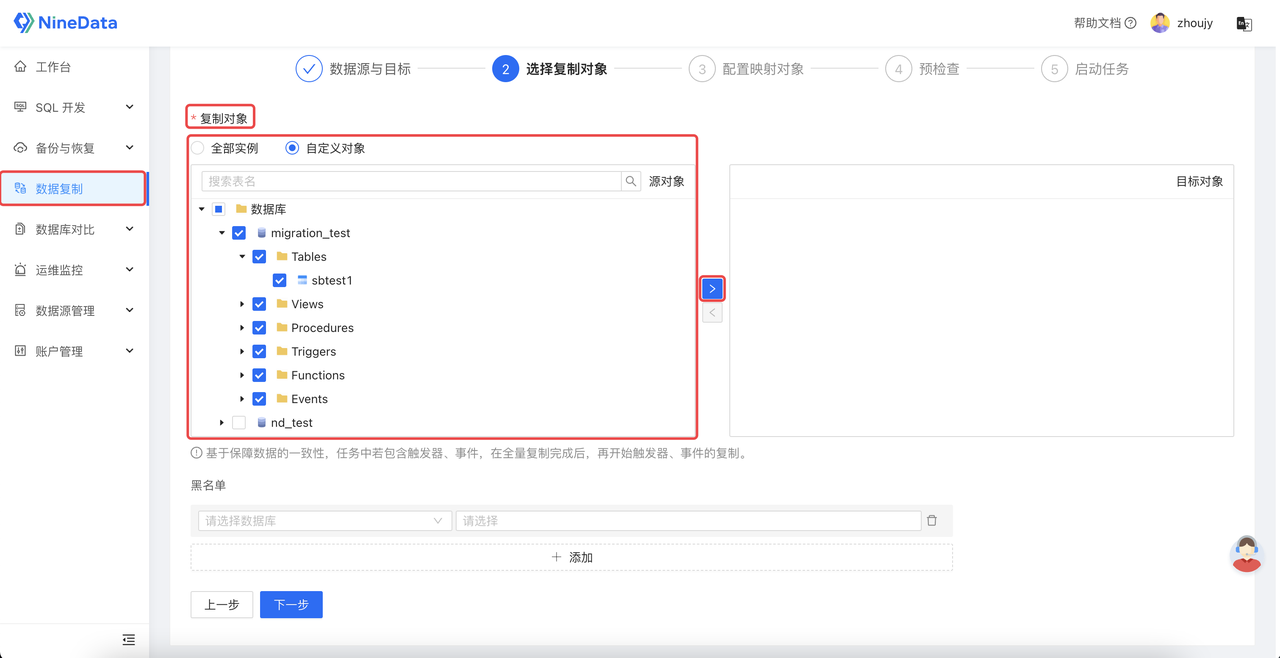Click the 数据库 root folder icon
This screenshot has width=1280, height=658.
tap(241, 209)
